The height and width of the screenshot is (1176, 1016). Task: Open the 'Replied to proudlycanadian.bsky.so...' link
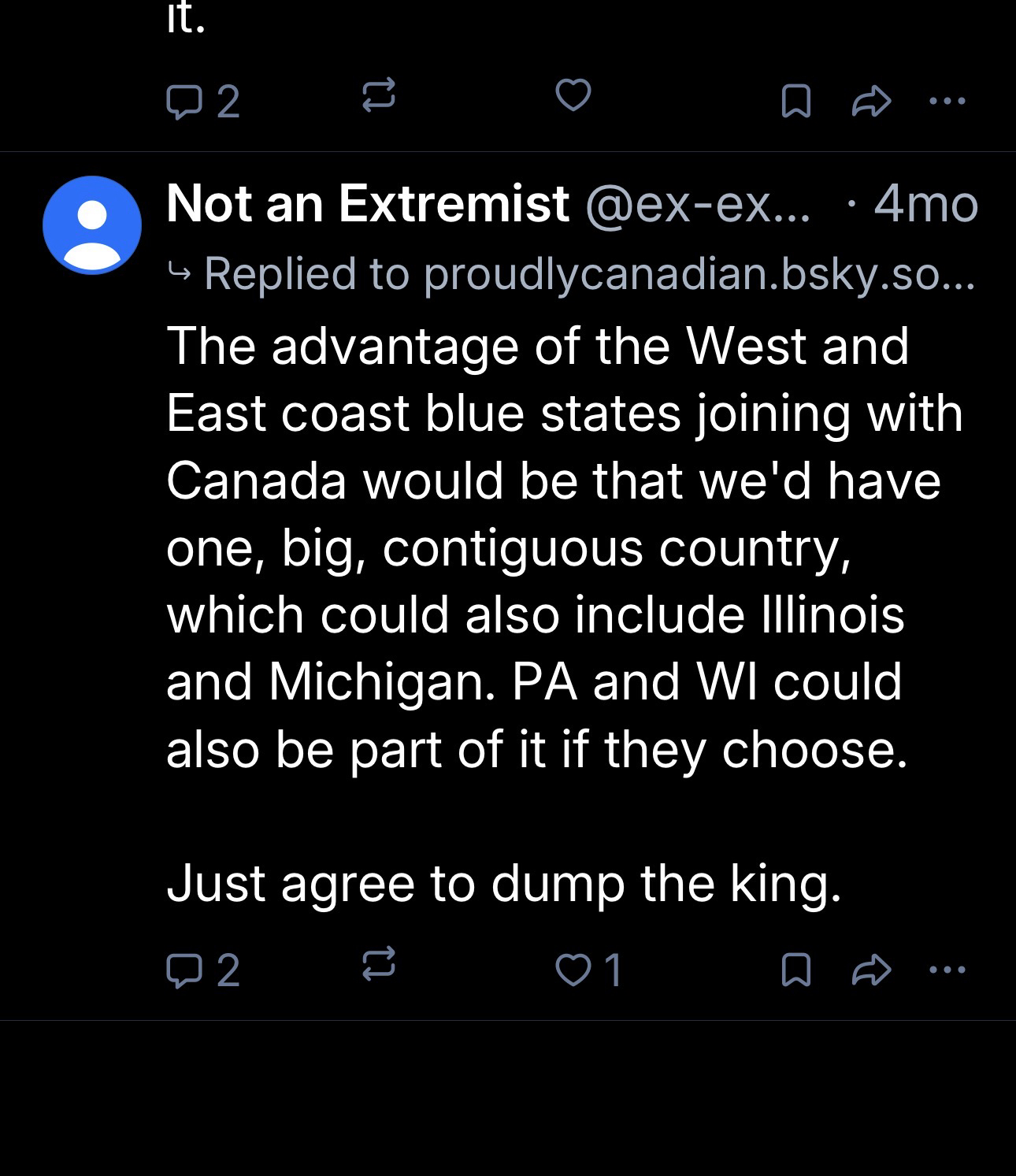(588, 273)
